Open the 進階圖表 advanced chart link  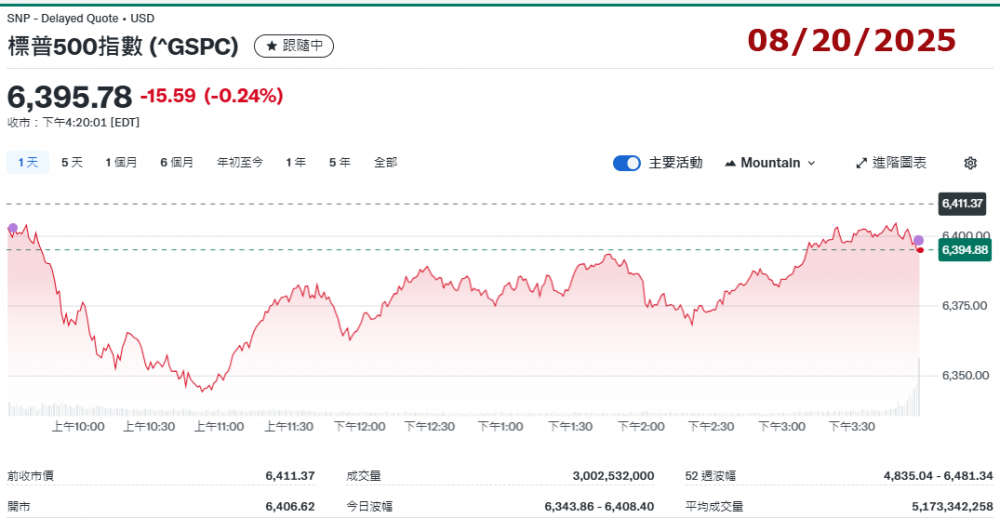[x=899, y=163]
